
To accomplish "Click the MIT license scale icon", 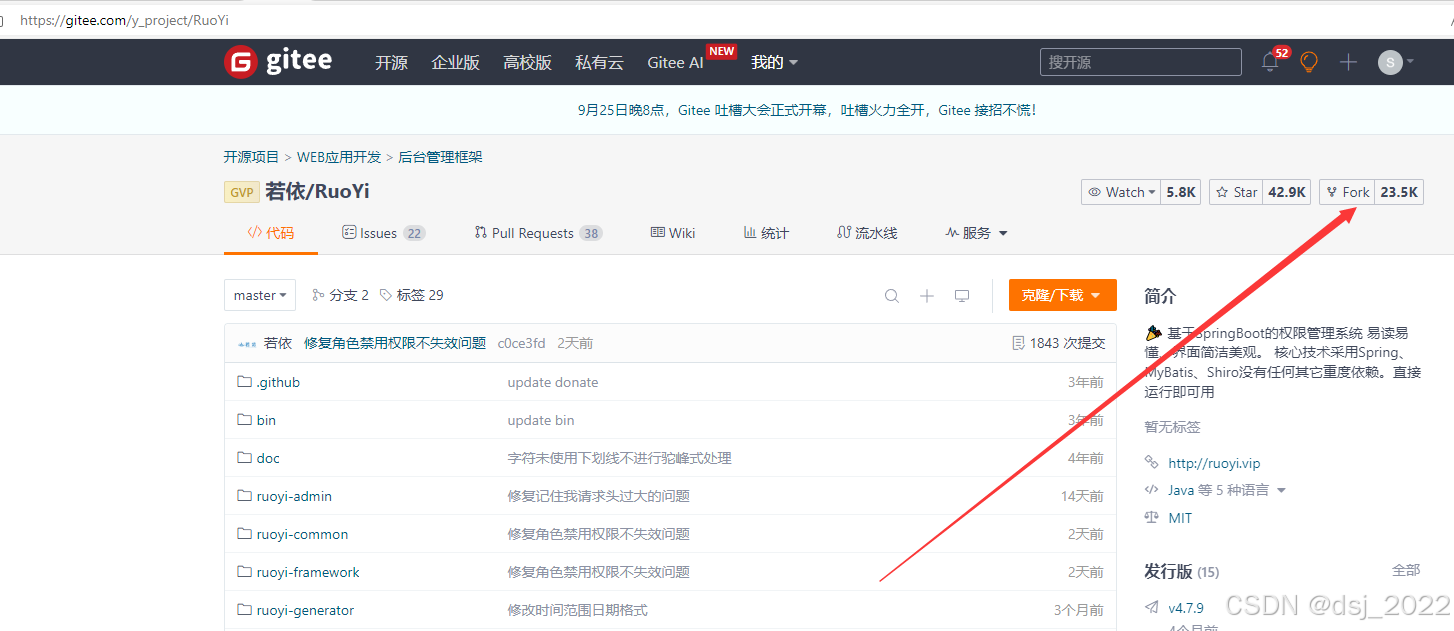I will pos(1151,518).
